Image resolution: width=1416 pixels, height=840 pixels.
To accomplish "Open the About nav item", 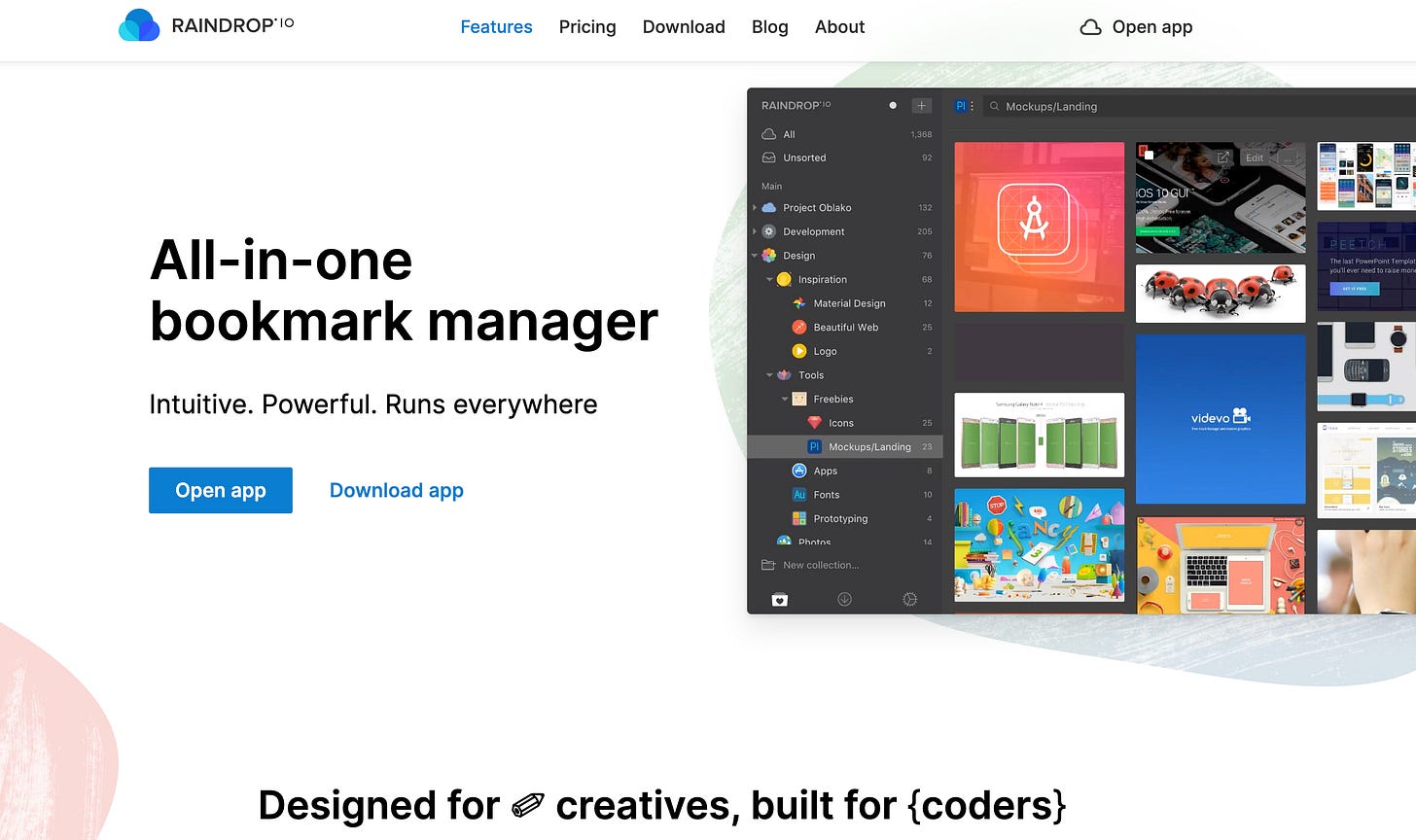I will 839,27.
